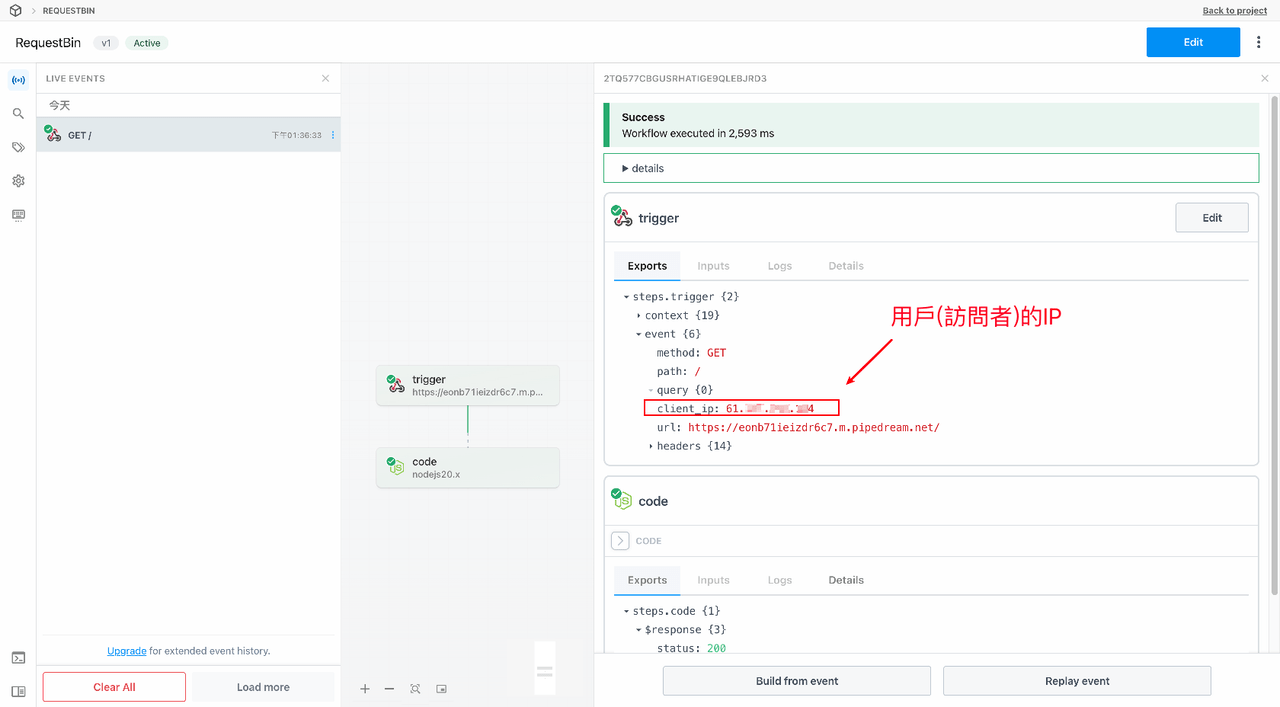Click the blue Edit workflow button
Screen dimensions: 1280x707
[1193, 42]
